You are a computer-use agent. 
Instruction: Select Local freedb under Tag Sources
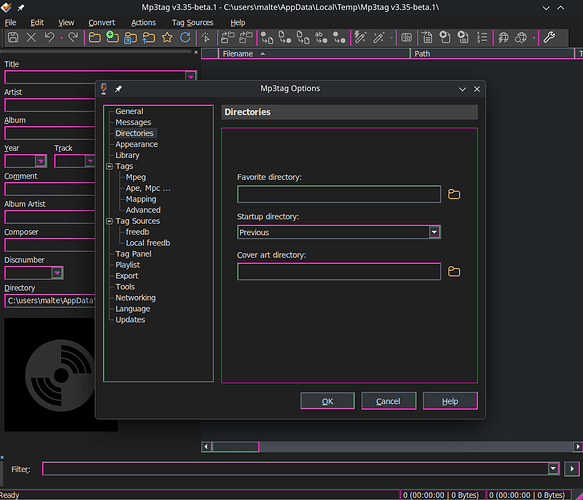(148, 243)
